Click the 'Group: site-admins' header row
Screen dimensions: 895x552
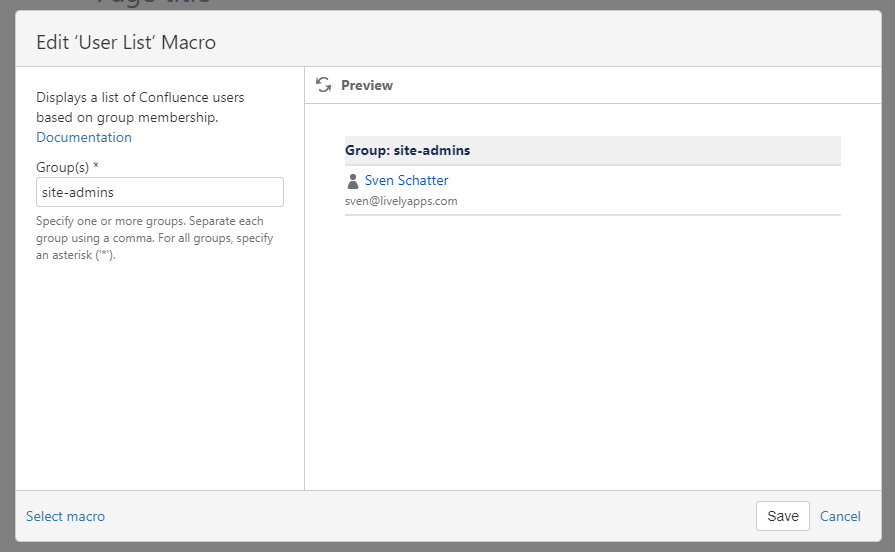[x=592, y=150]
